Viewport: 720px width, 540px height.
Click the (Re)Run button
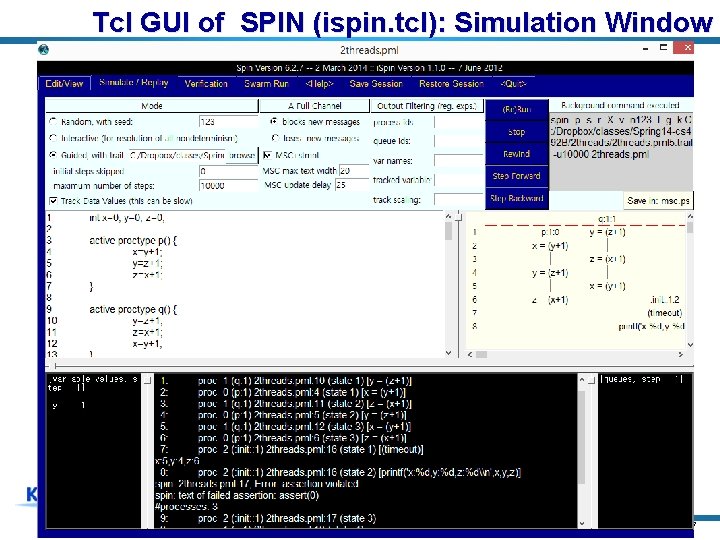click(517, 110)
